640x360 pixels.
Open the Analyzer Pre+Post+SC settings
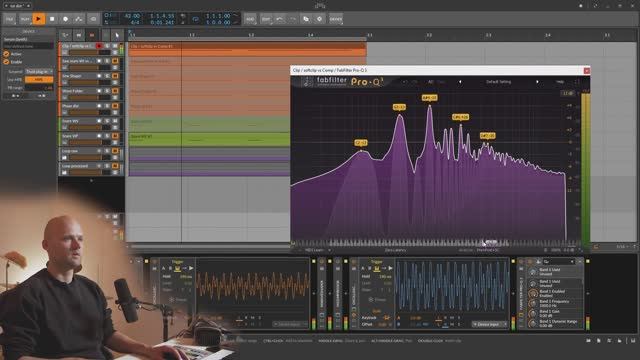coord(488,250)
